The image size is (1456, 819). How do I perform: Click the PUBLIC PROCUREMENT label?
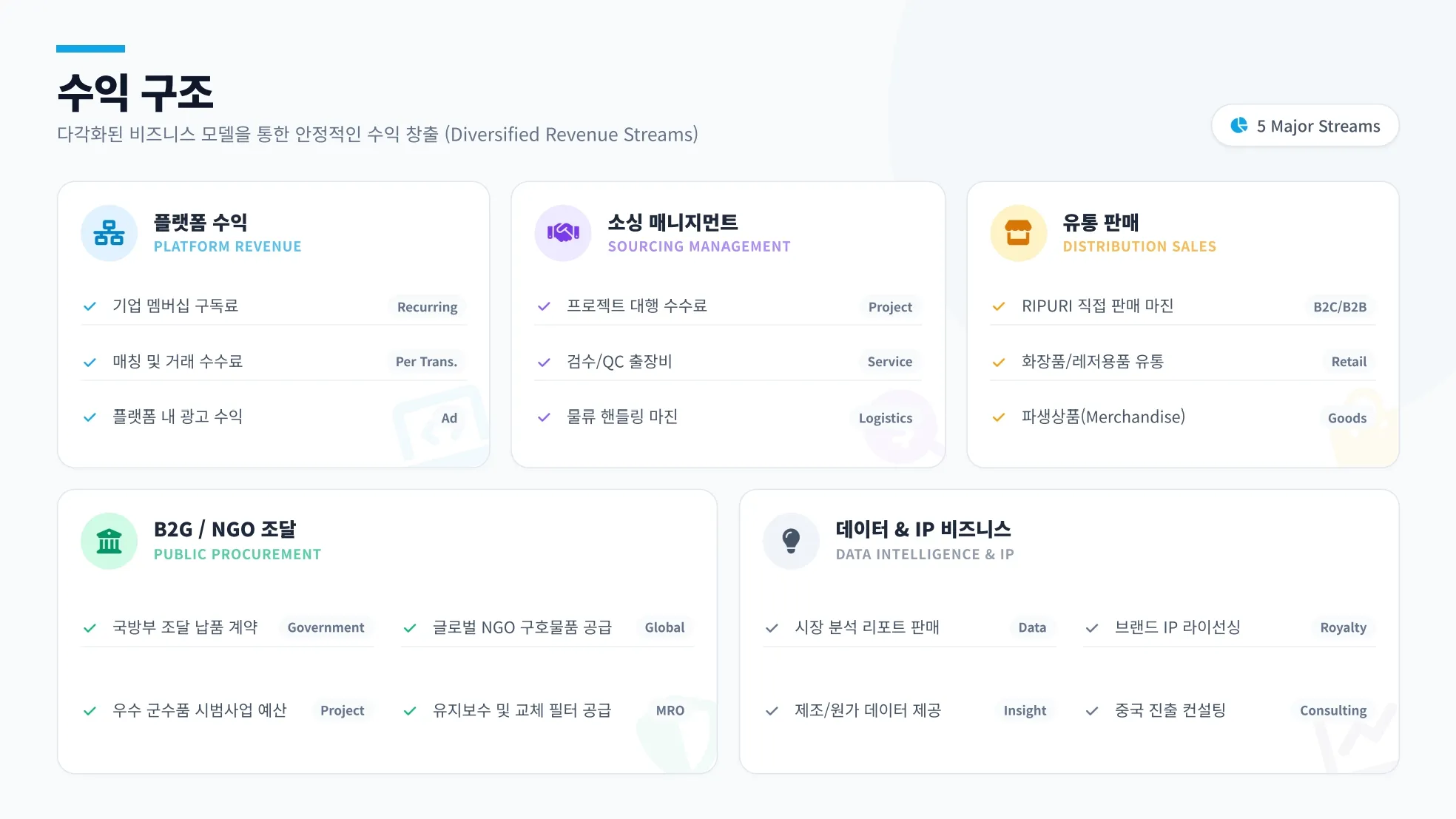pyautogui.click(x=237, y=554)
